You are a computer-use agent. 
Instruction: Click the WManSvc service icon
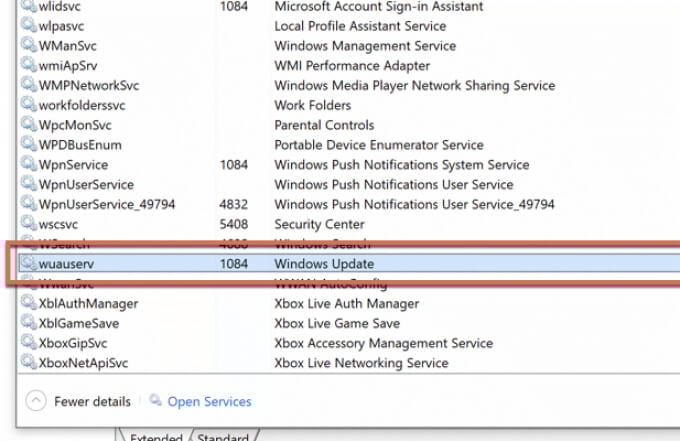pos(28,46)
